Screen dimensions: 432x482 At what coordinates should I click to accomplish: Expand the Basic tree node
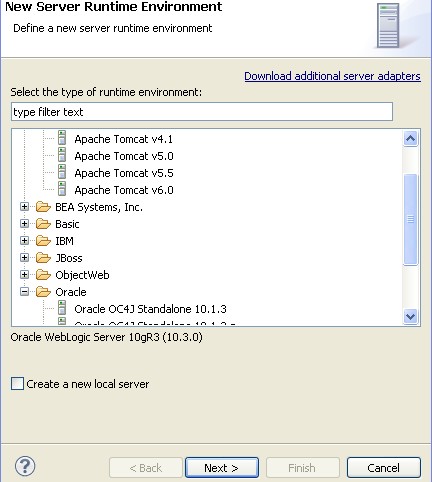pos(24,224)
